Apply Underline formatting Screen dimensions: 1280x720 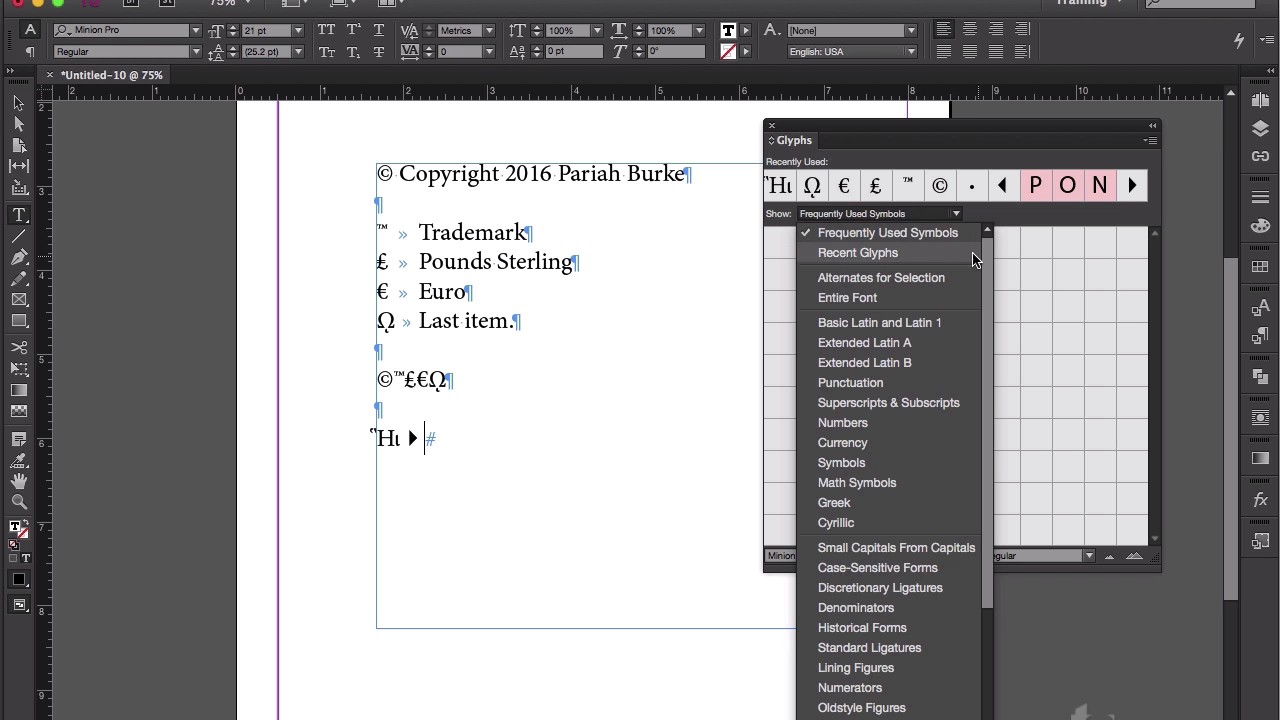point(379,30)
